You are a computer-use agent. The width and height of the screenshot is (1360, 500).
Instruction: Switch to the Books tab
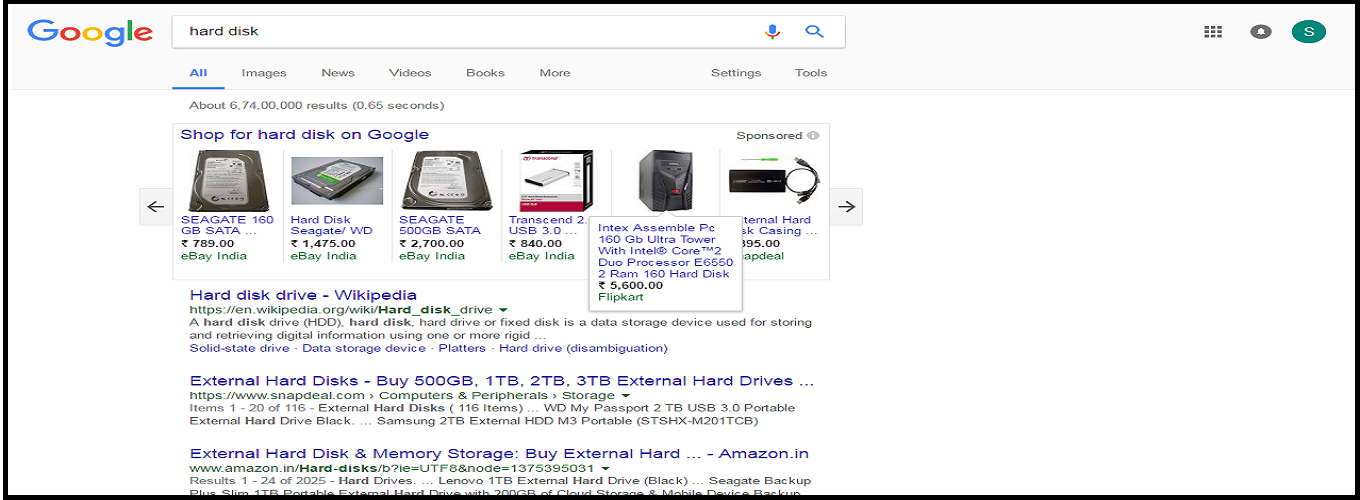pyautogui.click(x=485, y=73)
